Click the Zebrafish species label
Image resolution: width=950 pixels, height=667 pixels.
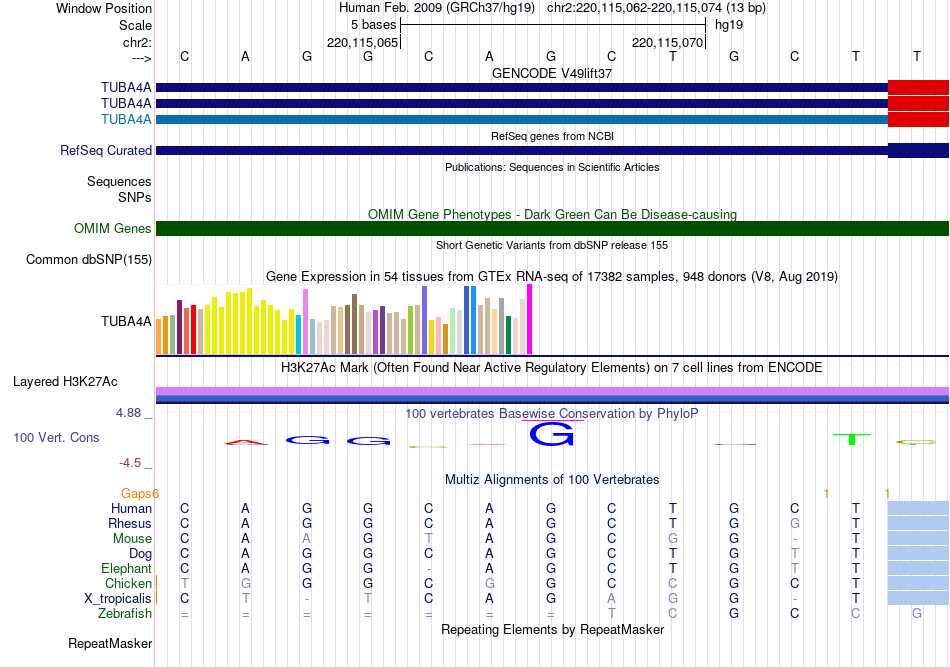coord(125,613)
